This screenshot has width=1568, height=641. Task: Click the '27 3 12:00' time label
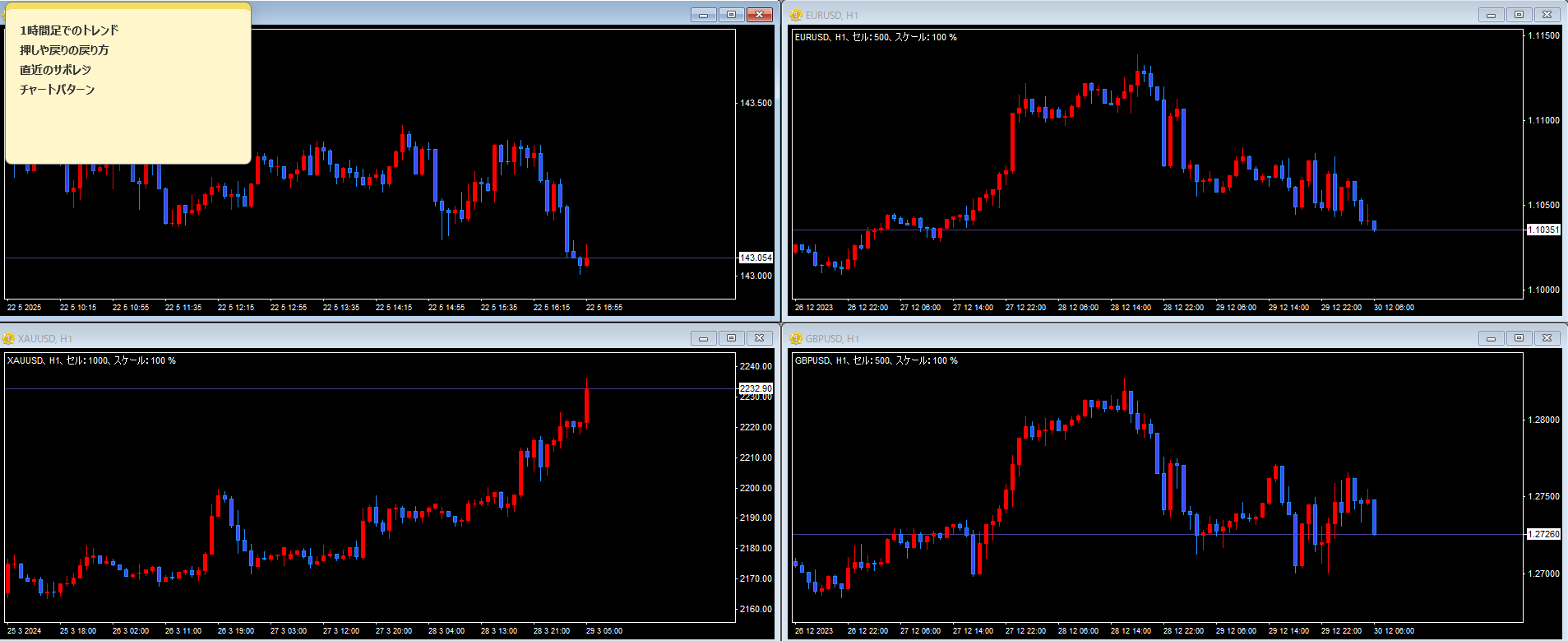click(x=341, y=631)
